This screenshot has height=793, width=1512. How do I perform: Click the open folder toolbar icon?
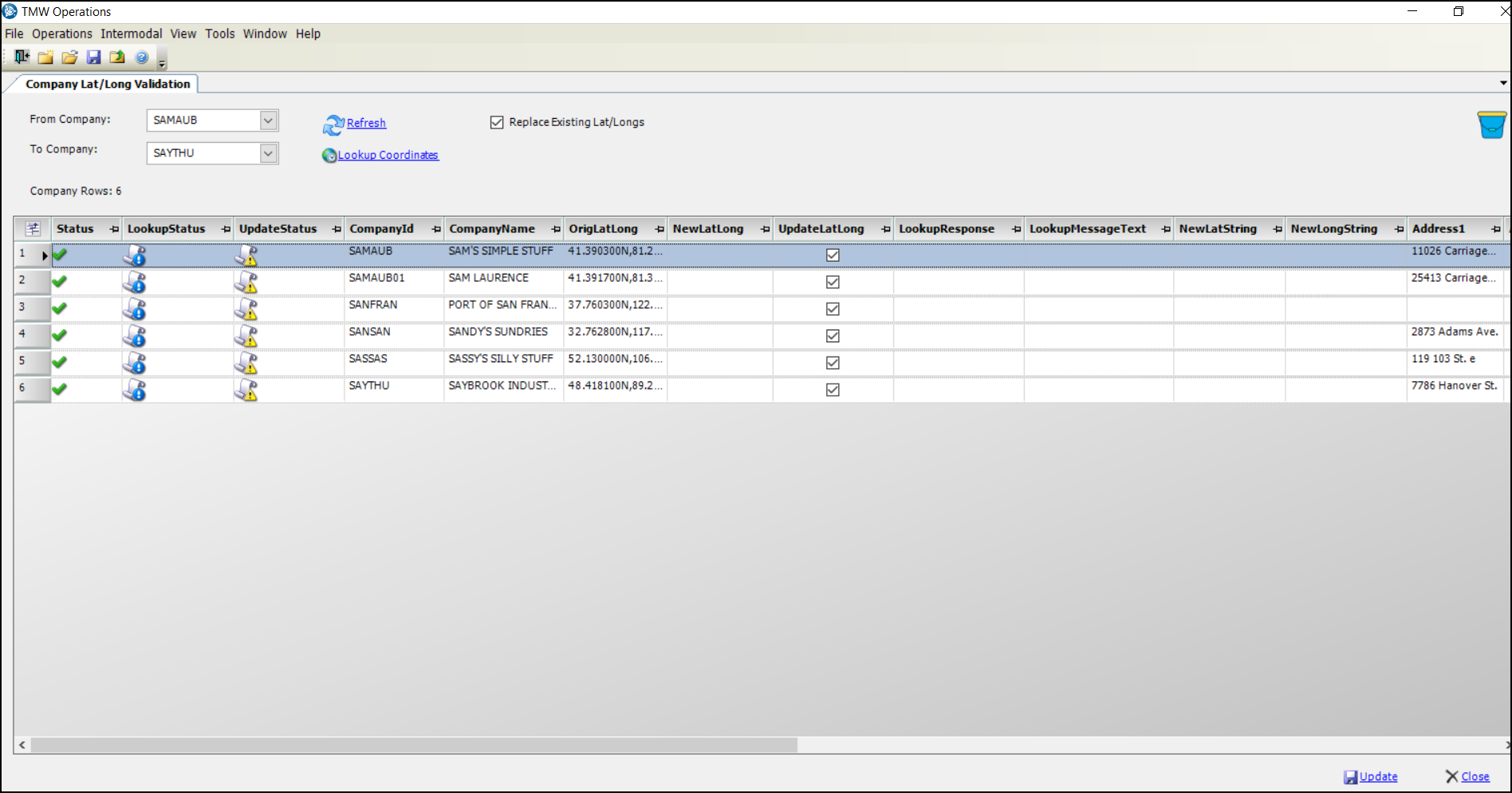point(69,57)
